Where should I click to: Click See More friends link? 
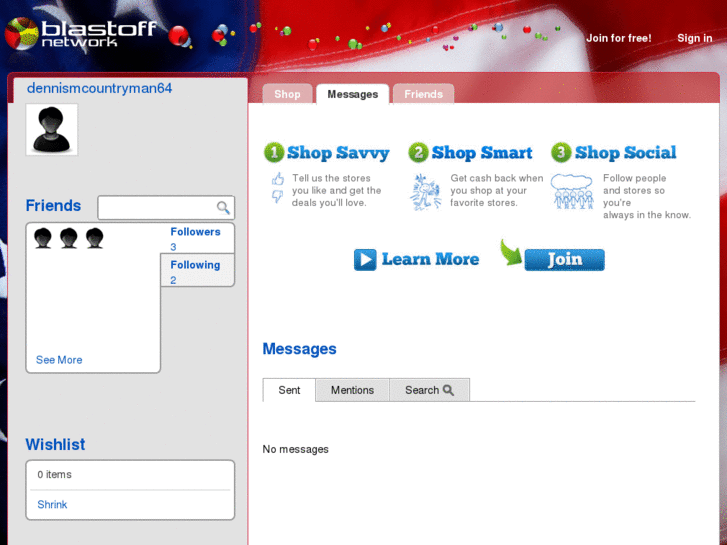point(59,360)
